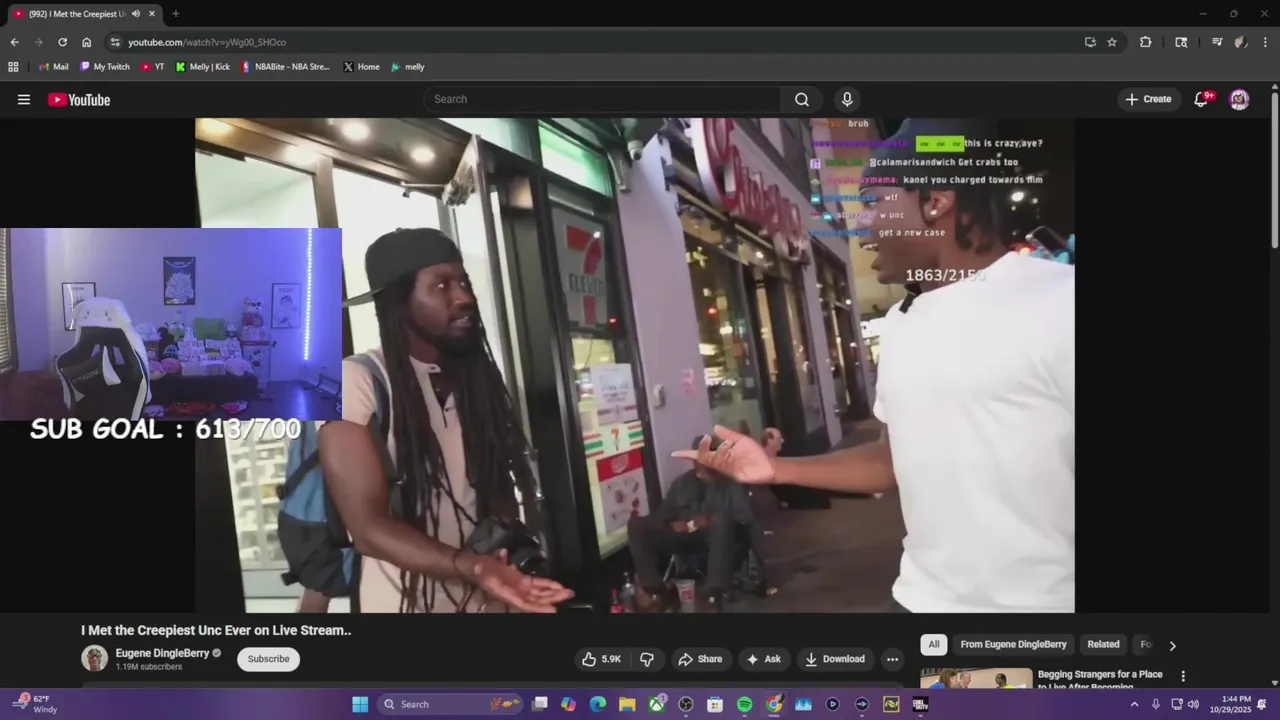Open Microsoft Store from the taskbar
Image resolution: width=1280 pixels, height=720 pixels.
coord(715,704)
